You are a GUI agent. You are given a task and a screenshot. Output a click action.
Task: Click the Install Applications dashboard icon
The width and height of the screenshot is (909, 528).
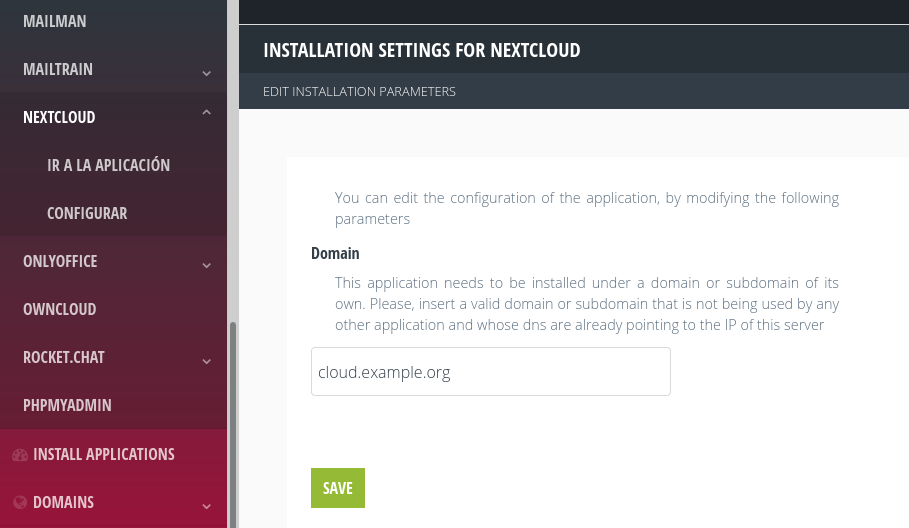point(20,455)
